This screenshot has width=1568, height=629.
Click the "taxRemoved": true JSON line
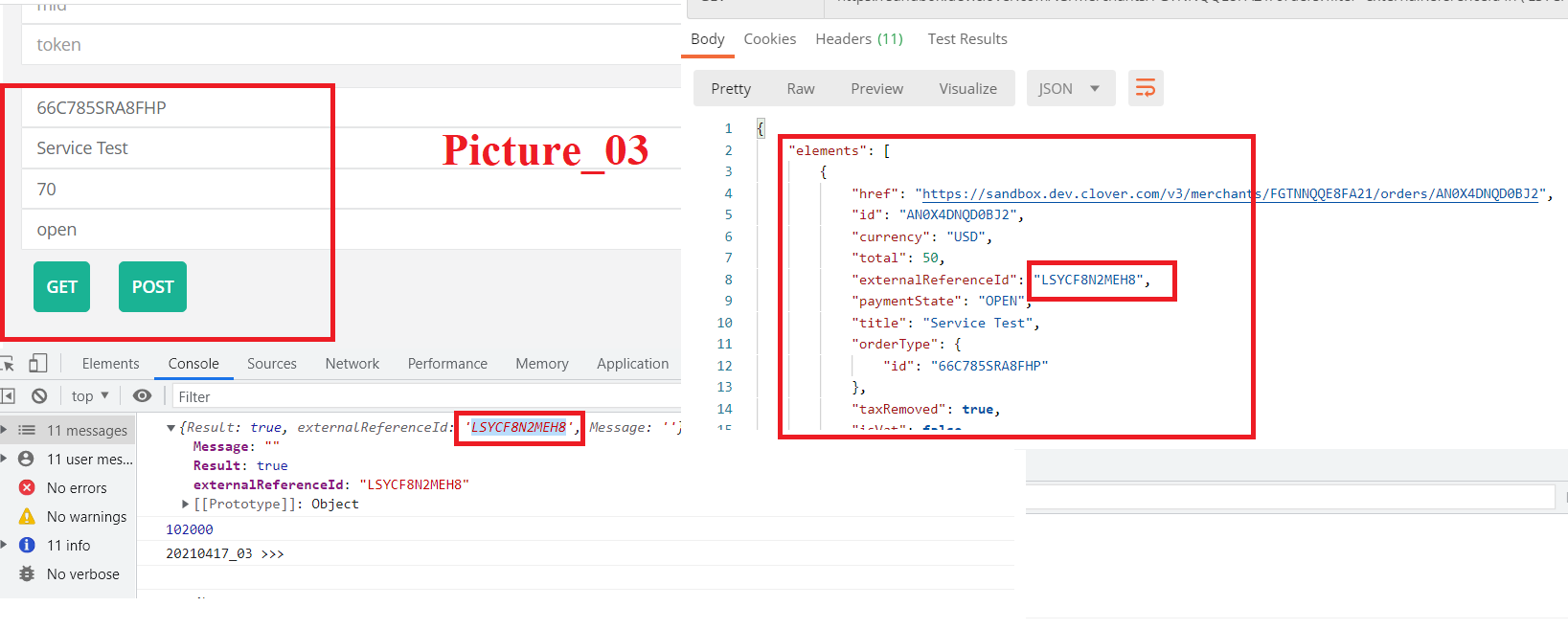coord(926,409)
